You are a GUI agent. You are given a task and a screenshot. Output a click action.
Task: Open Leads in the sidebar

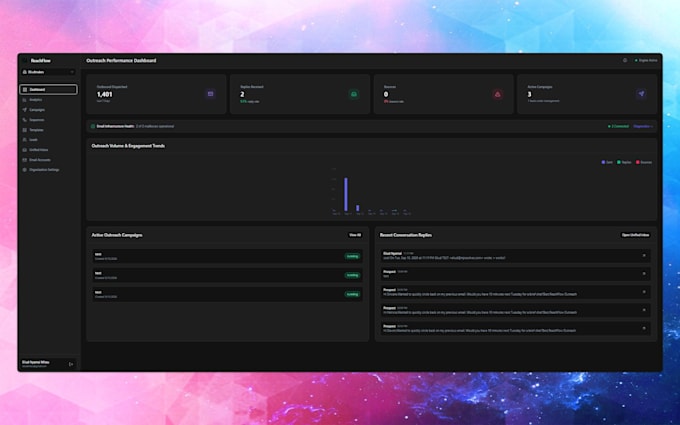point(49,140)
